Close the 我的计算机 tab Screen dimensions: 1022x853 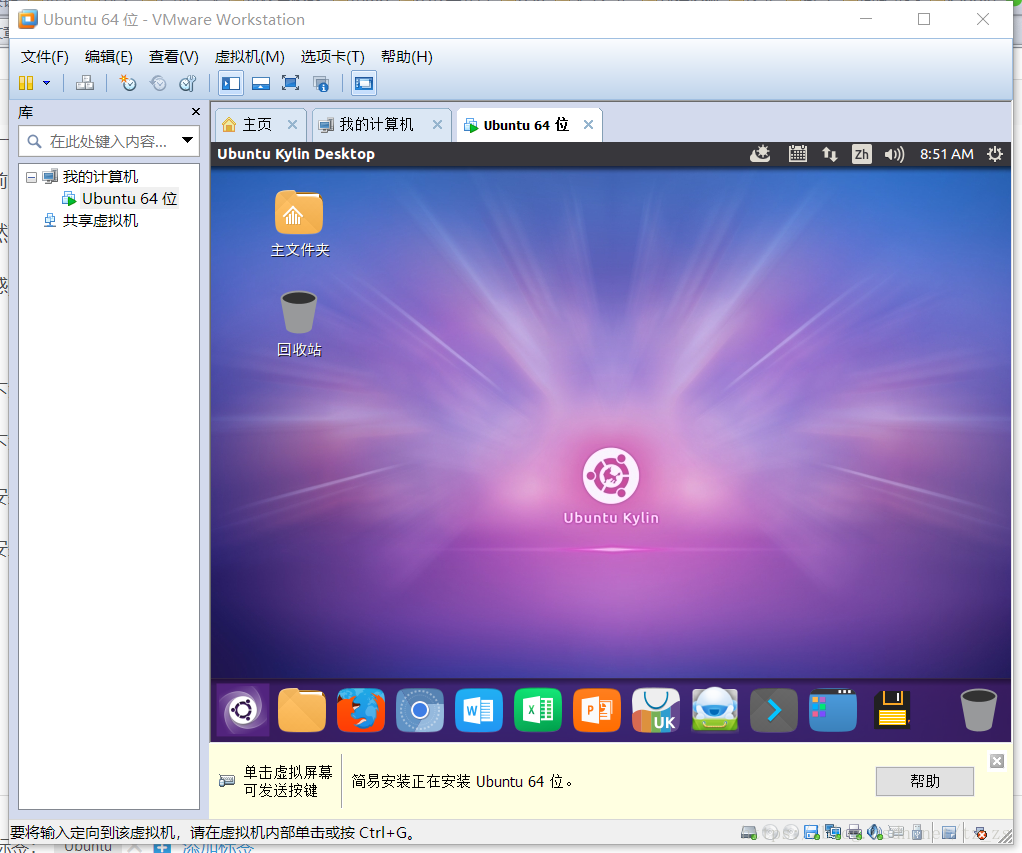coord(437,124)
